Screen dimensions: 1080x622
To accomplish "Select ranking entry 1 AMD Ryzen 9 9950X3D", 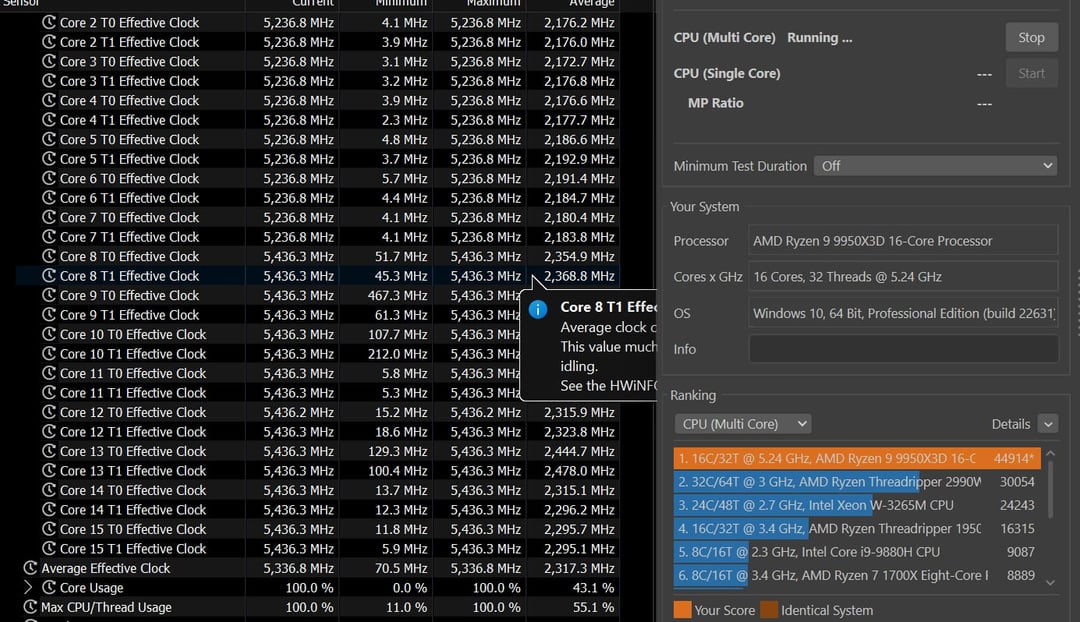I will click(x=857, y=458).
